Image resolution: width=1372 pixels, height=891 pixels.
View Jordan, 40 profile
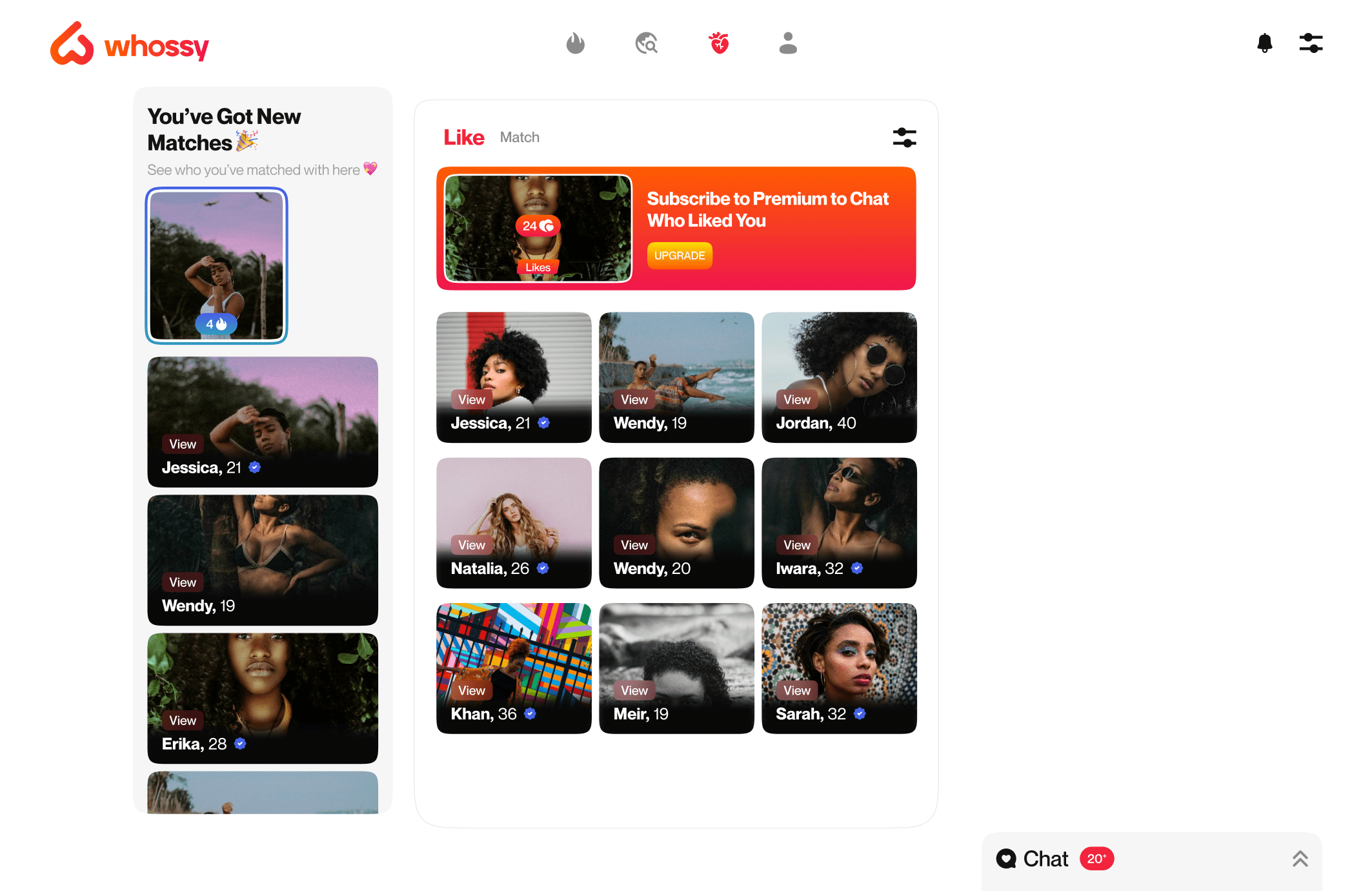797,400
